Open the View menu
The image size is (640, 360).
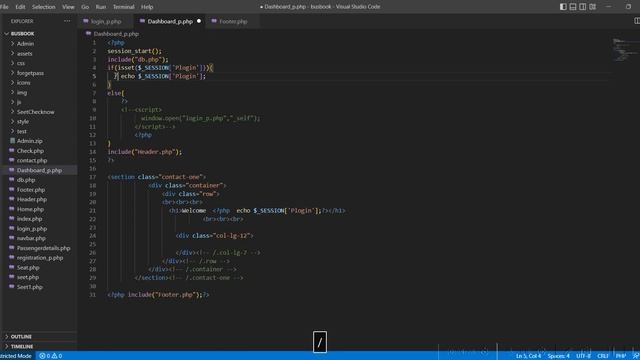(68, 7)
